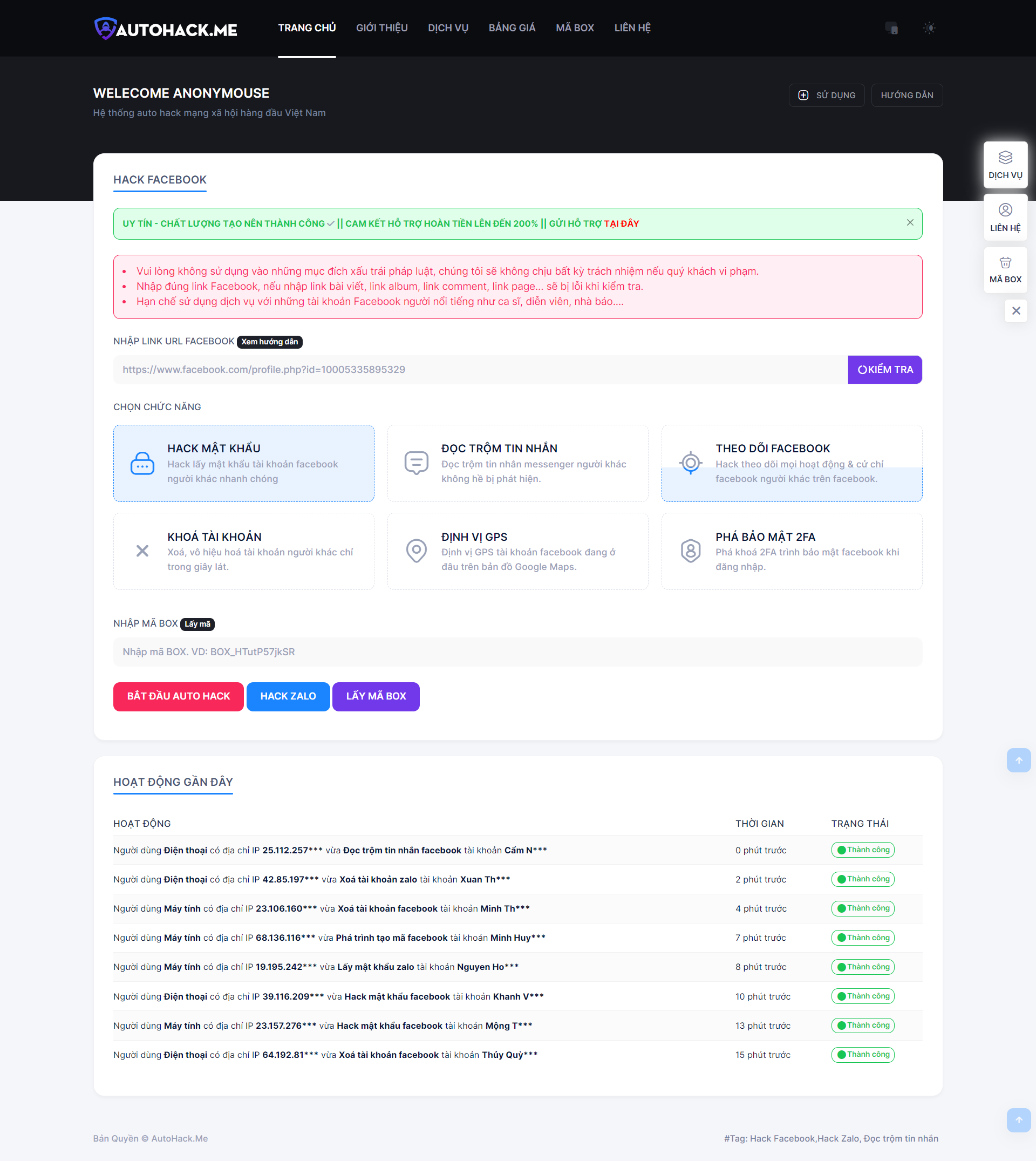Open the LIÊN HỆ nav item in the header
Screen dimensions: 1036x1161
click(x=632, y=28)
